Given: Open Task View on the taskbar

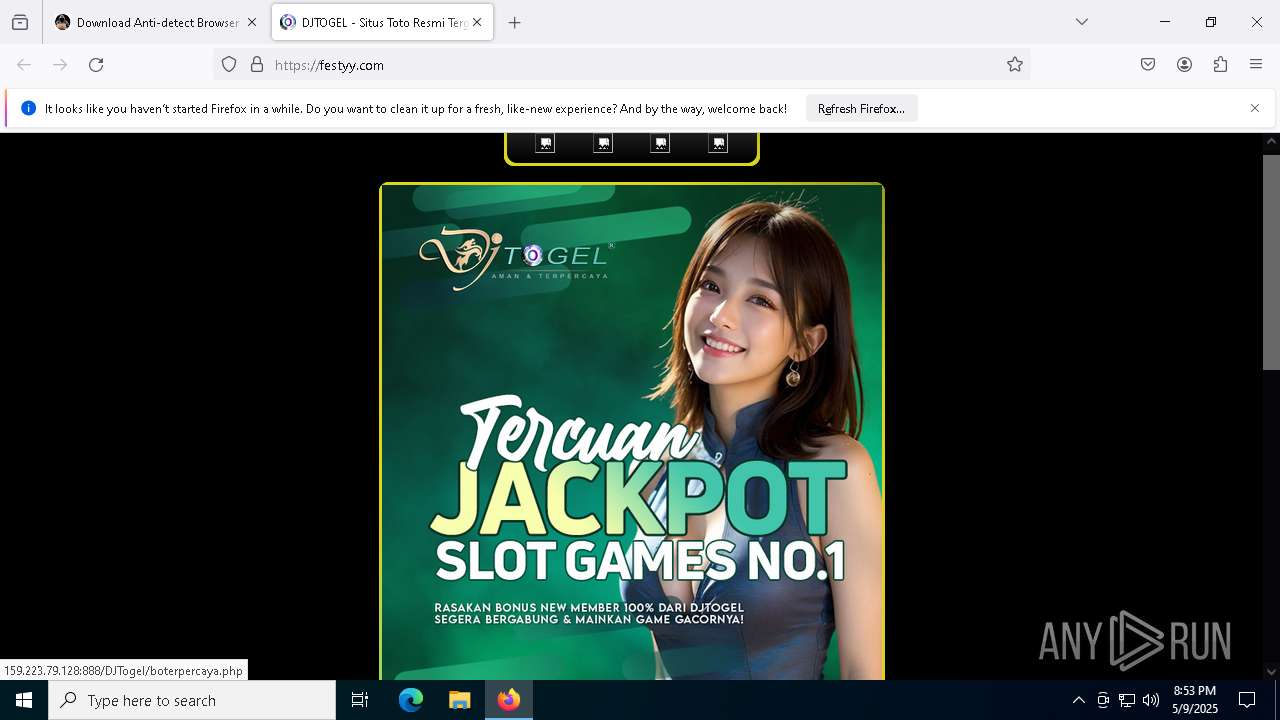Looking at the screenshot, I should click(x=360, y=700).
